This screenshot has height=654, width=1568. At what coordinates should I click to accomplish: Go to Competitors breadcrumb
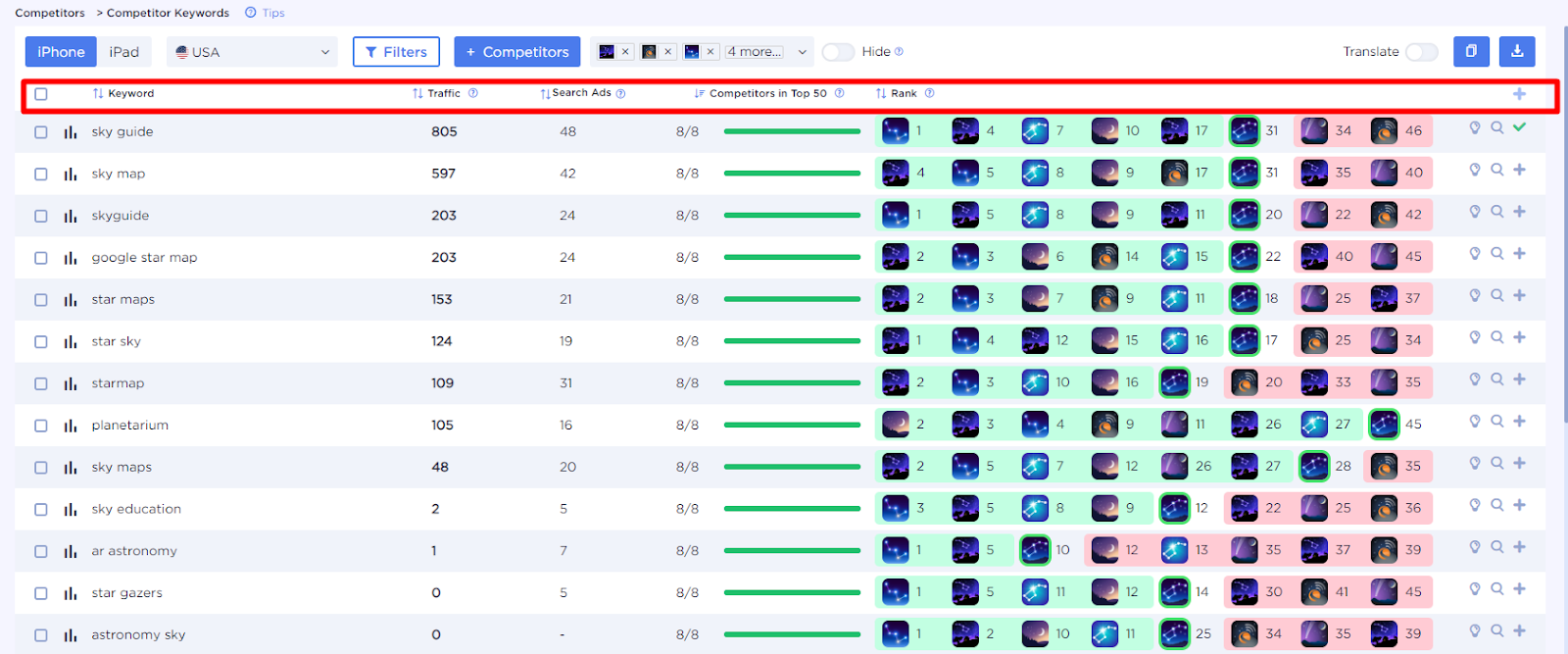pyautogui.click(x=50, y=13)
